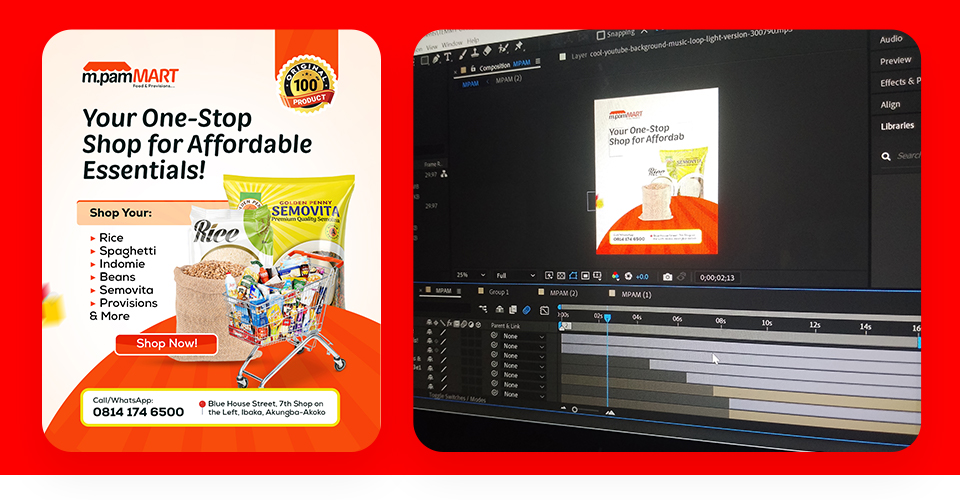Enable the Snapping checkbox

(601, 35)
